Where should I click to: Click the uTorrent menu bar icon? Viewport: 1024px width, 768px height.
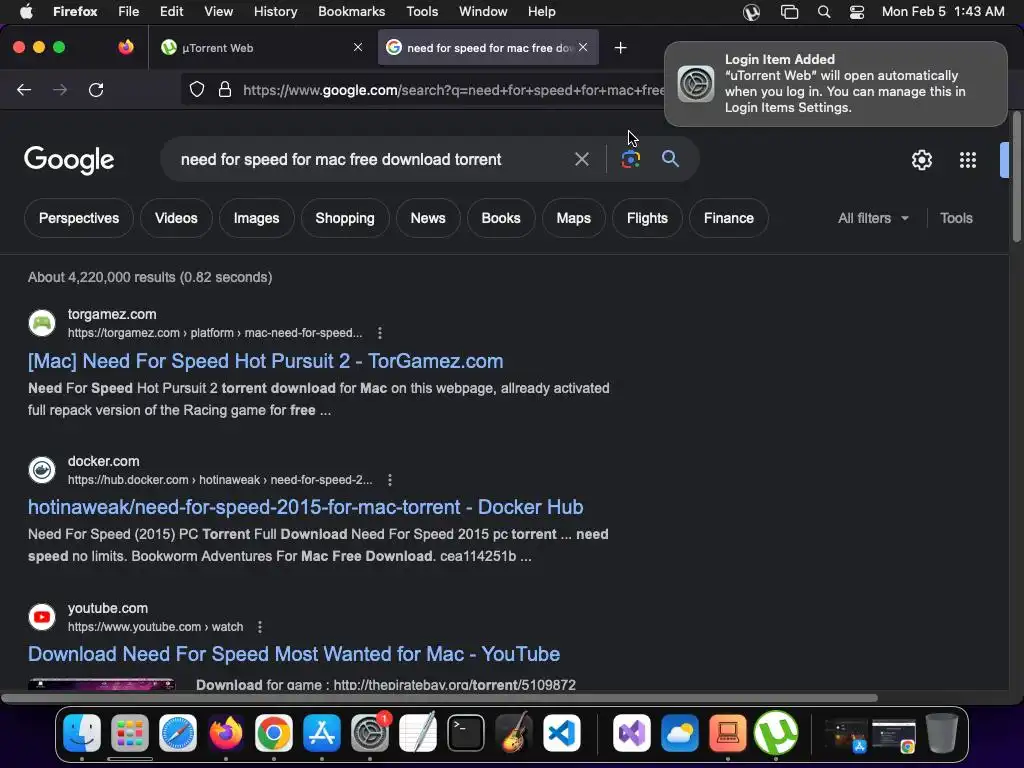[751, 12]
